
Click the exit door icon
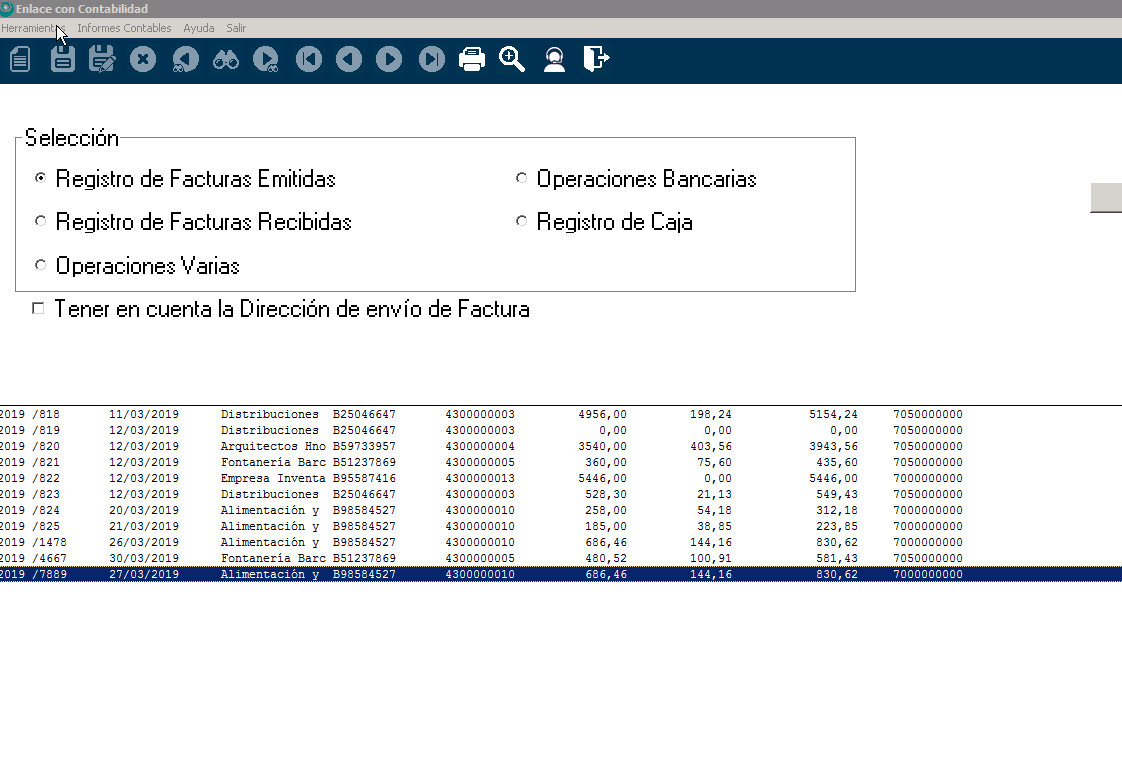coord(596,60)
